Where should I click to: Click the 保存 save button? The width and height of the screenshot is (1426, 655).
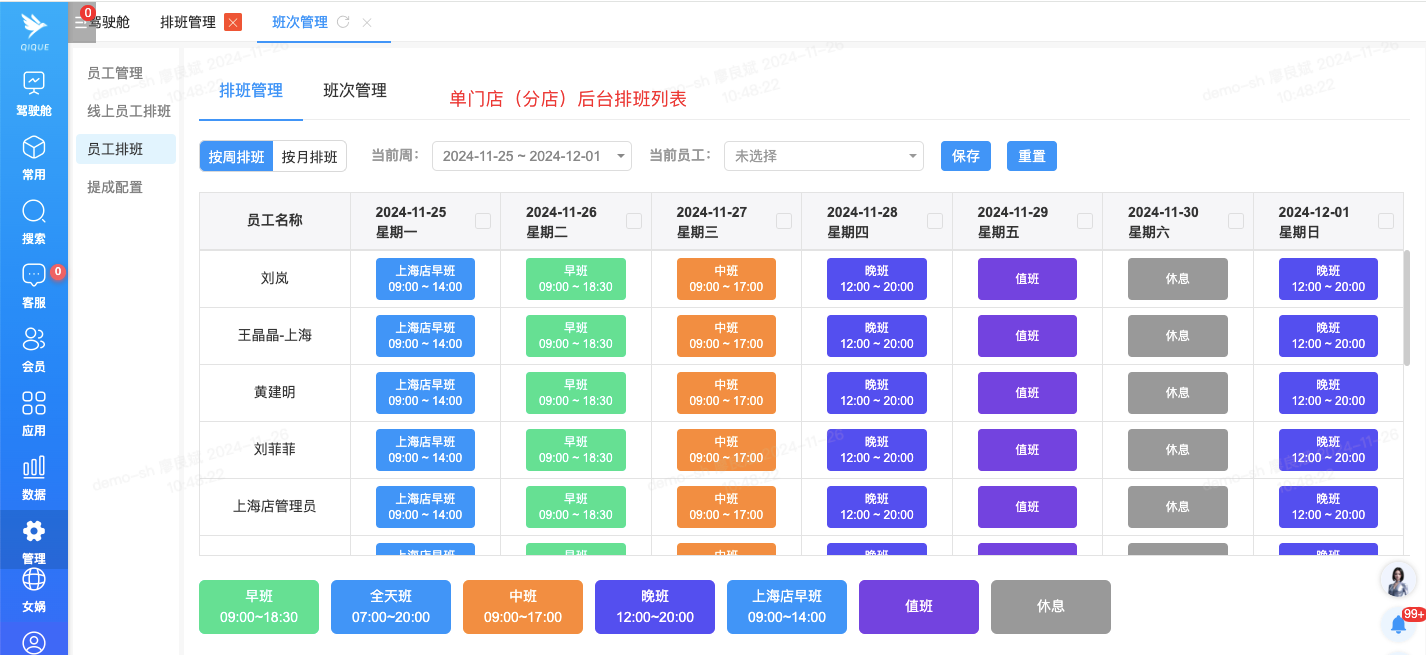(965, 156)
